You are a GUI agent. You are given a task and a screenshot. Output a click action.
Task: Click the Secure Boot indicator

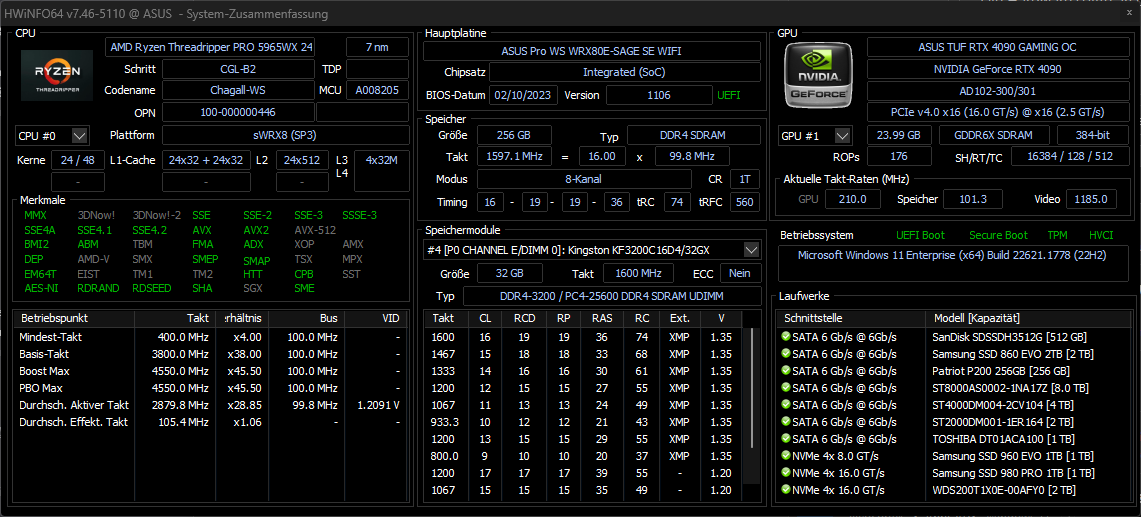(x=998, y=235)
